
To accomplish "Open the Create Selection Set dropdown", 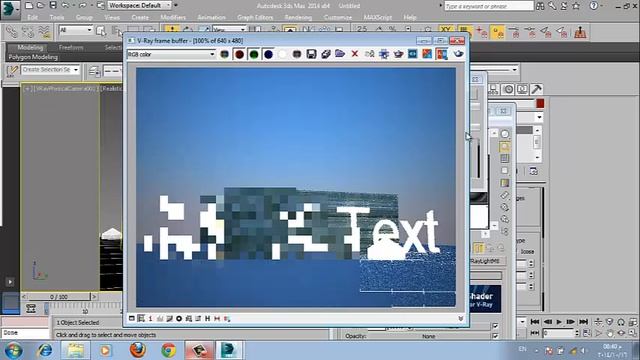I will coord(50,70).
